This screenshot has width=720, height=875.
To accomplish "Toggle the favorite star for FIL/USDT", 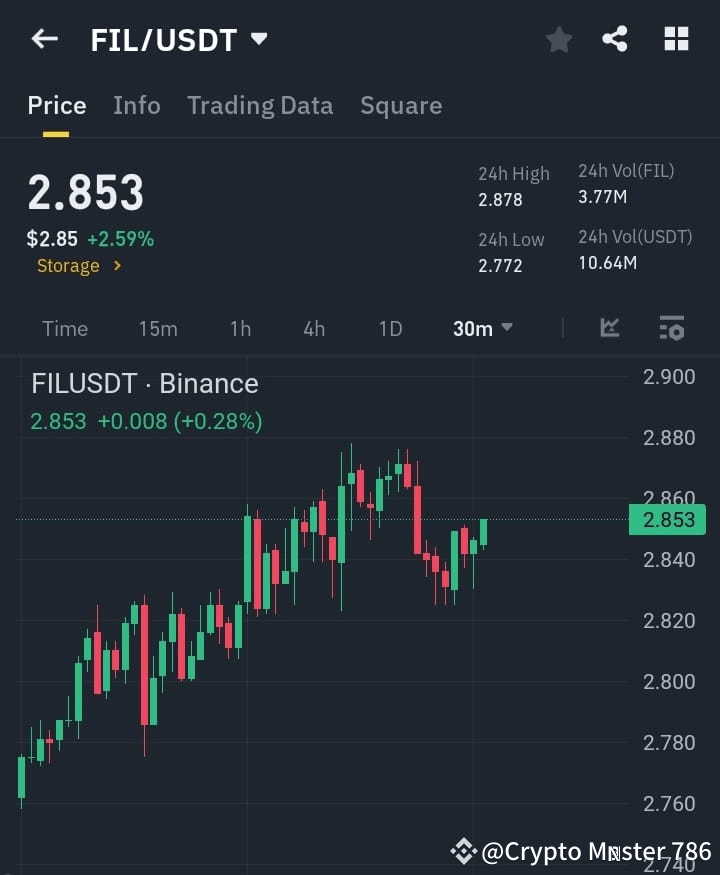I will pos(558,40).
